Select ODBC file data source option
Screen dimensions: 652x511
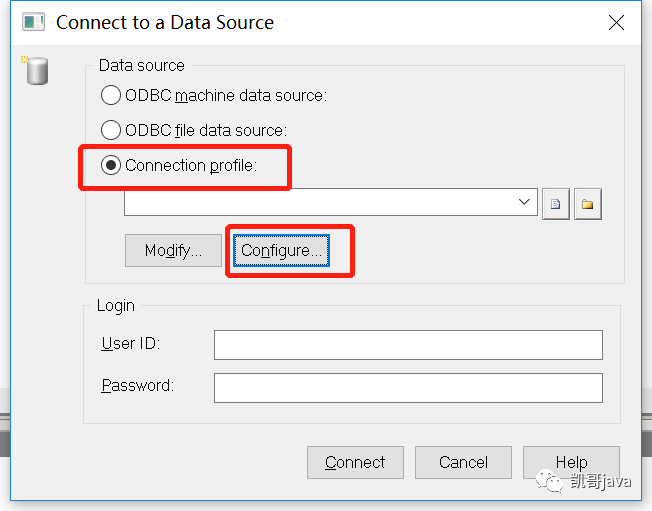tap(111, 130)
